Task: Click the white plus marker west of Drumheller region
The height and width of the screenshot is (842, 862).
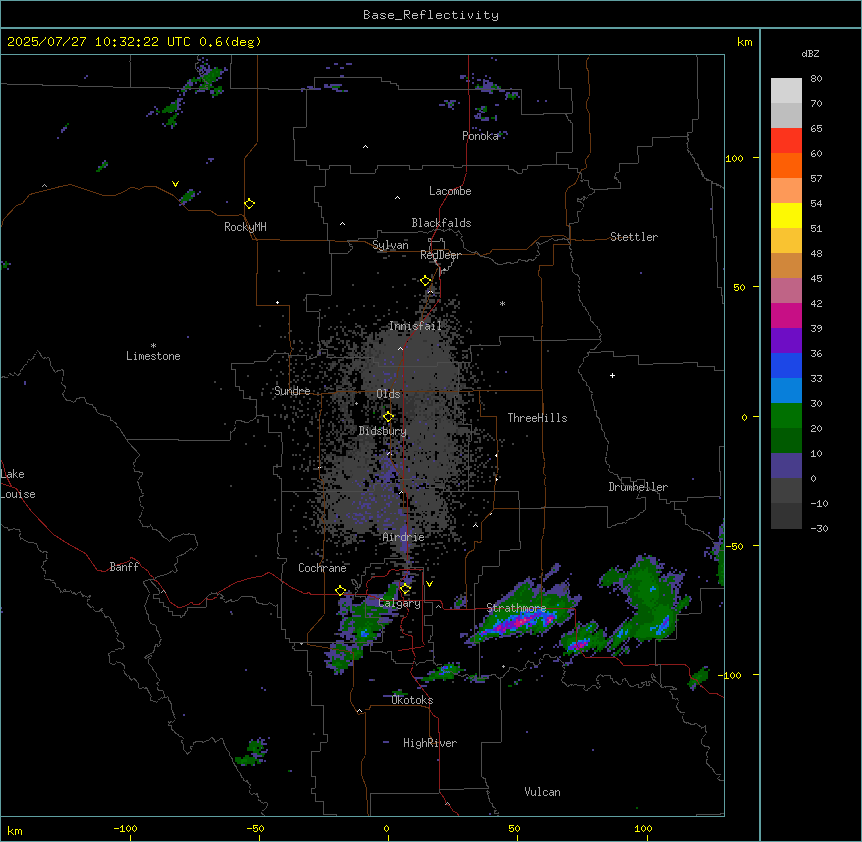Action: click(x=612, y=375)
